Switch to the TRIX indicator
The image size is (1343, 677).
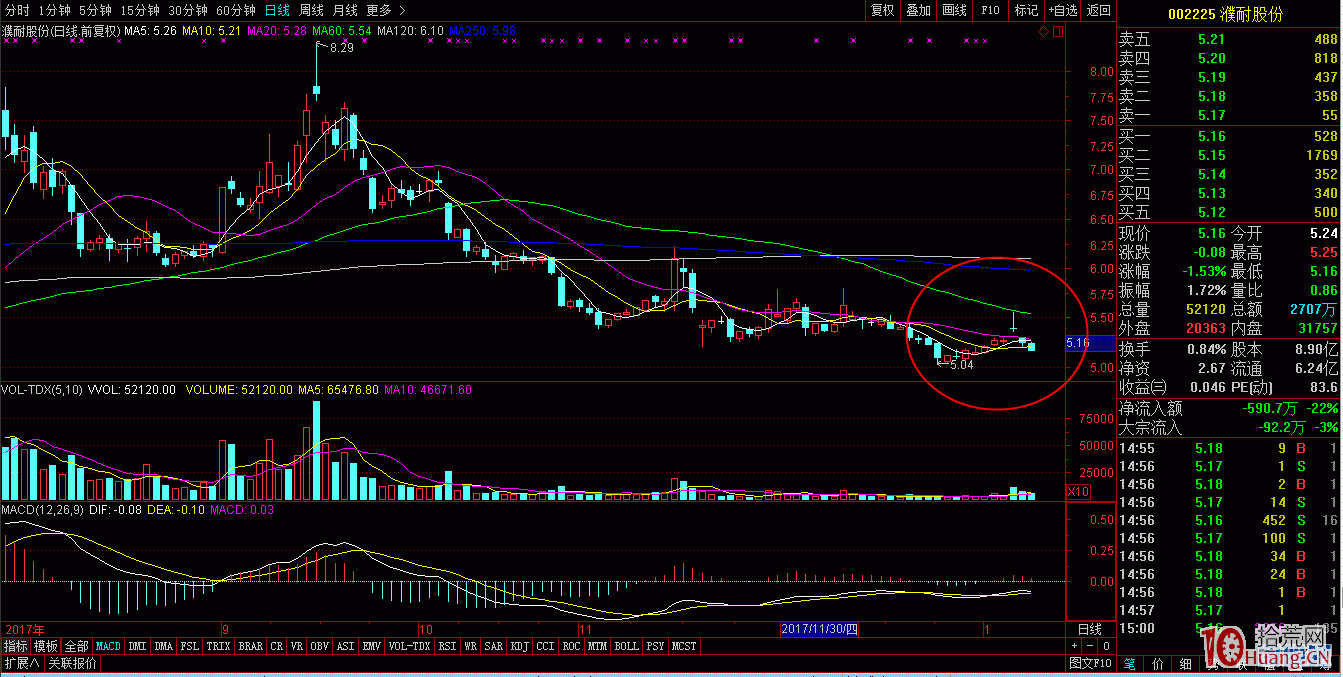[218, 646]
